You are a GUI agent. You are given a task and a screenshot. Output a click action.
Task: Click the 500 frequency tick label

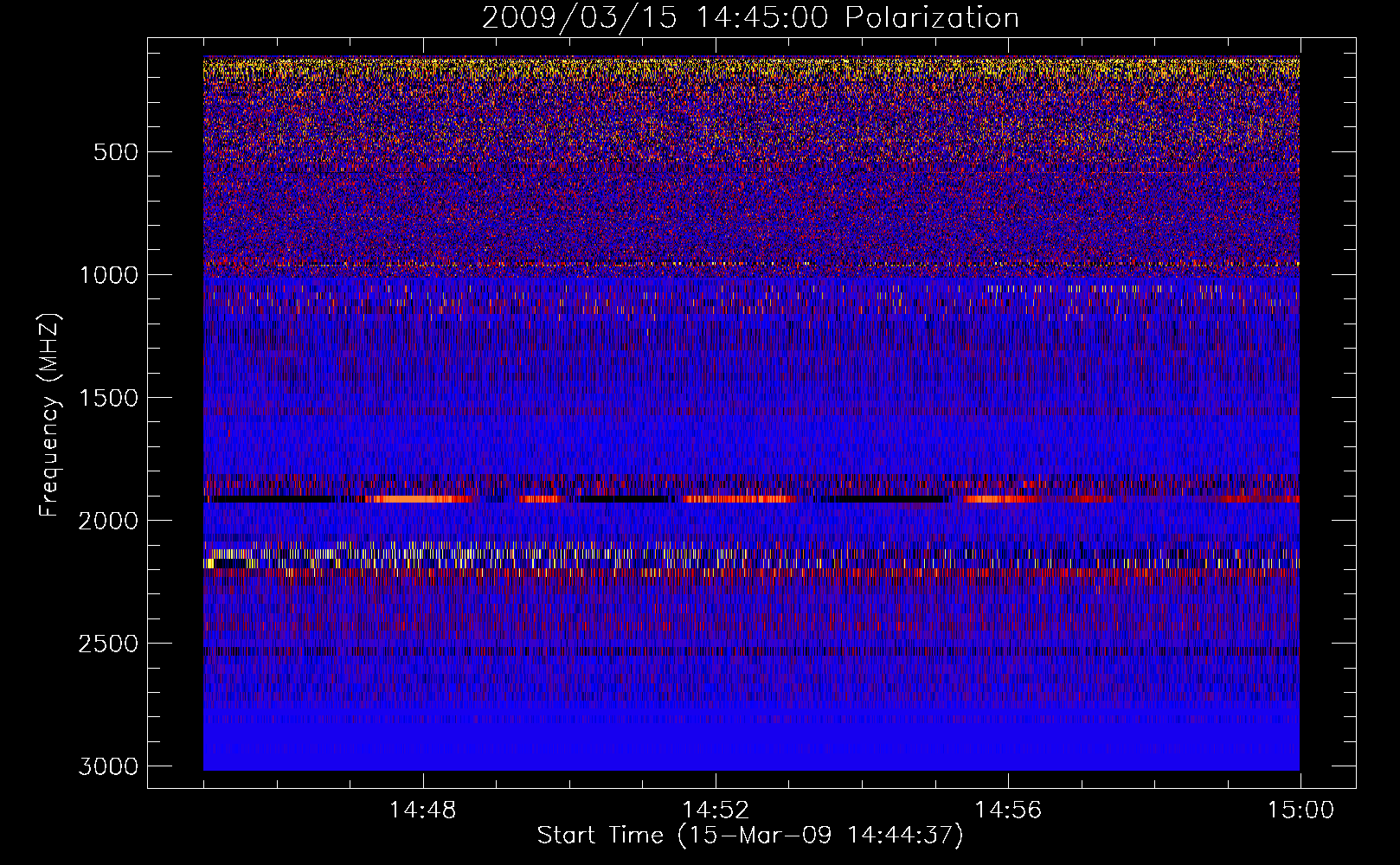[x=115, y=152]
